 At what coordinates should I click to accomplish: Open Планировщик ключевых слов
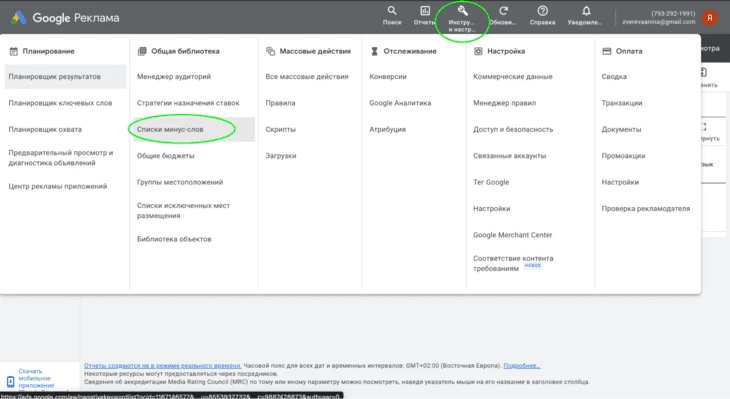pos(60,103)
